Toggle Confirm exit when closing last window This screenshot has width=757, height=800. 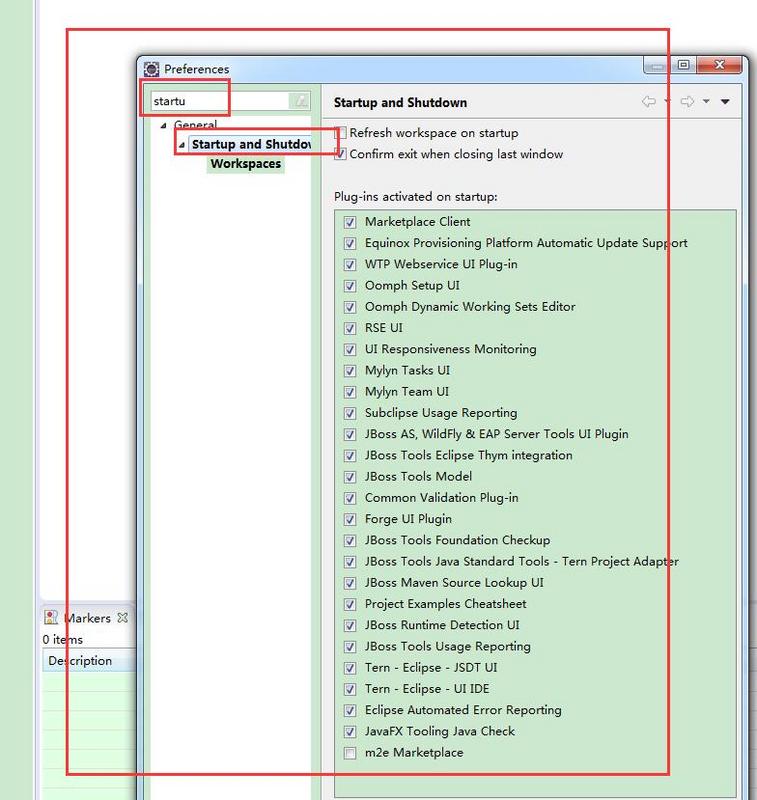pyautogui.click(x=341, y=154)
